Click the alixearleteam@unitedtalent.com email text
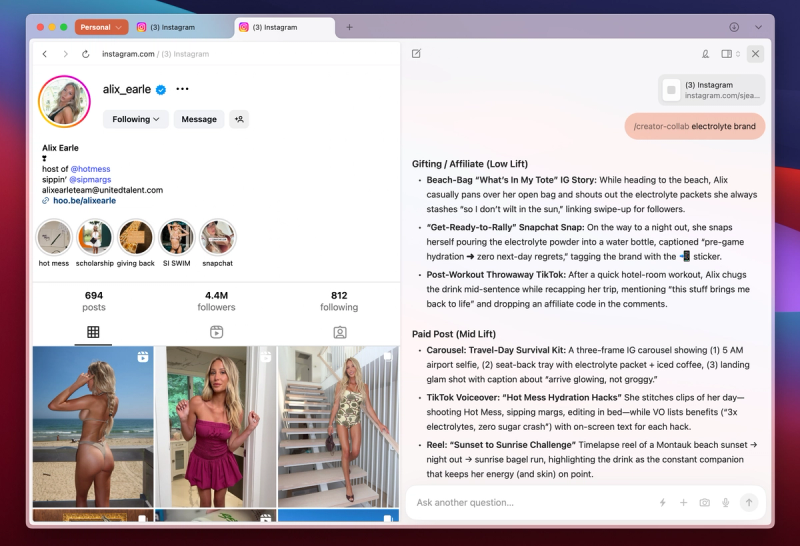The image size is (800, 546). (103, 190)
